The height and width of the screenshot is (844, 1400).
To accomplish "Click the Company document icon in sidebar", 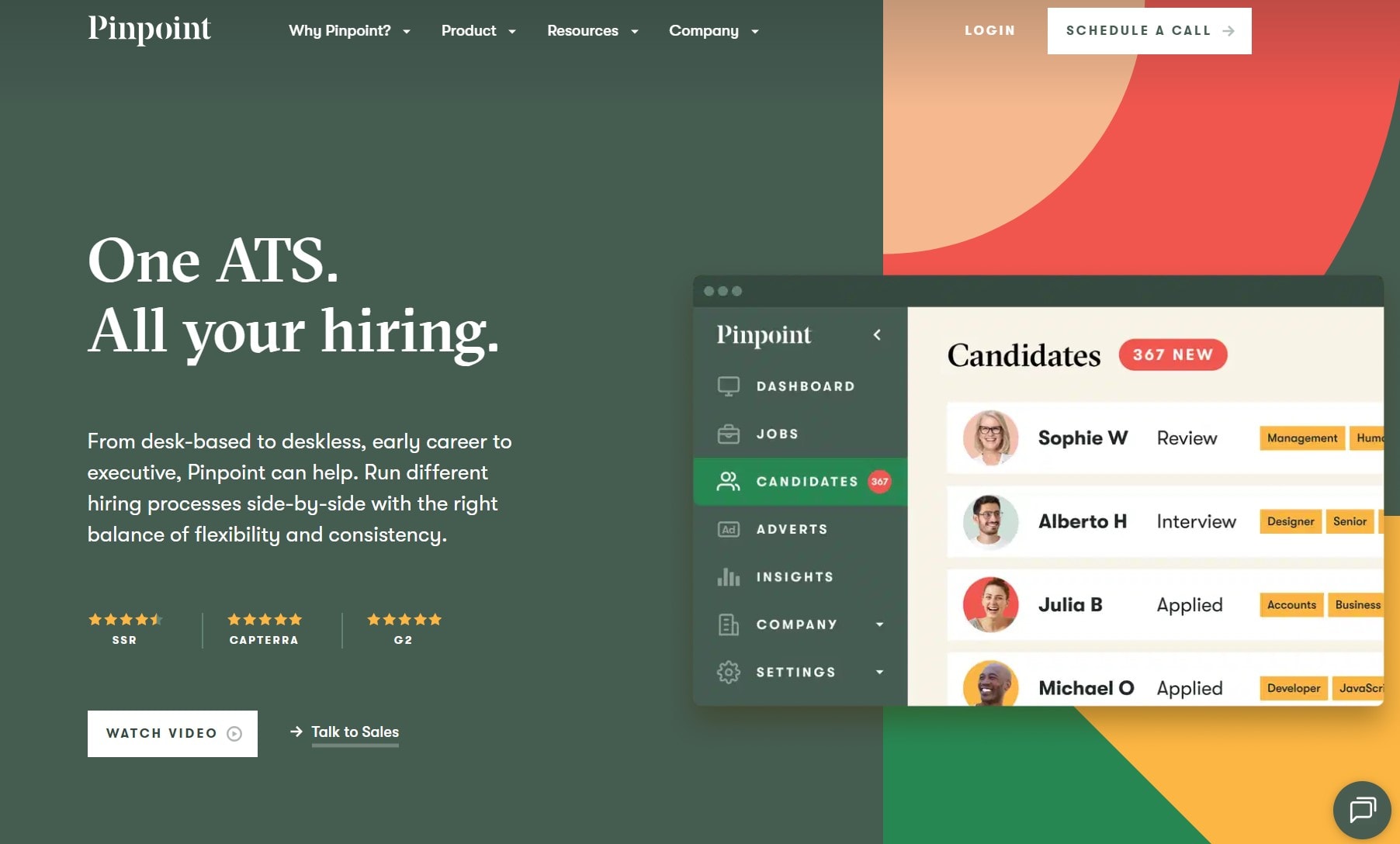I will point(728,624).
